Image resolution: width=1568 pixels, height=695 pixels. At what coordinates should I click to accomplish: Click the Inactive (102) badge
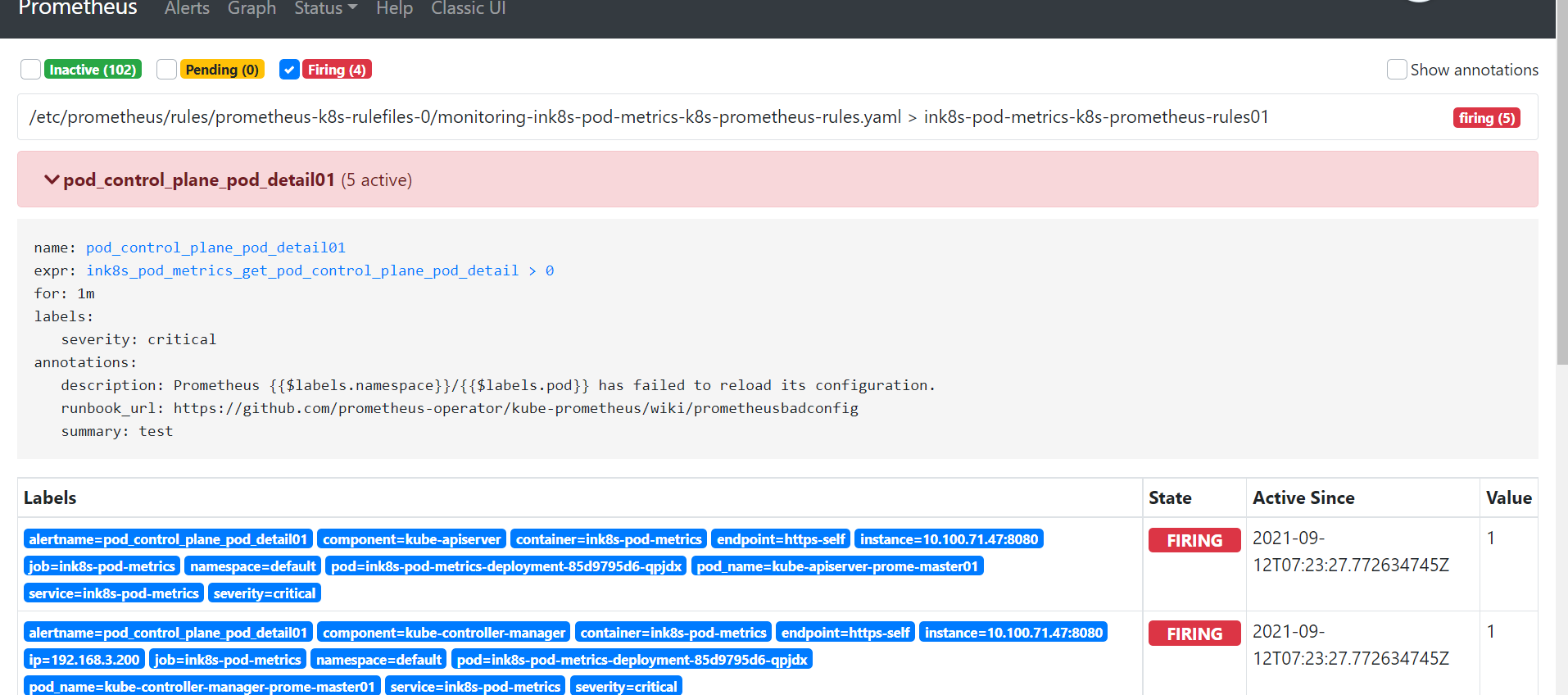(93, 70)
